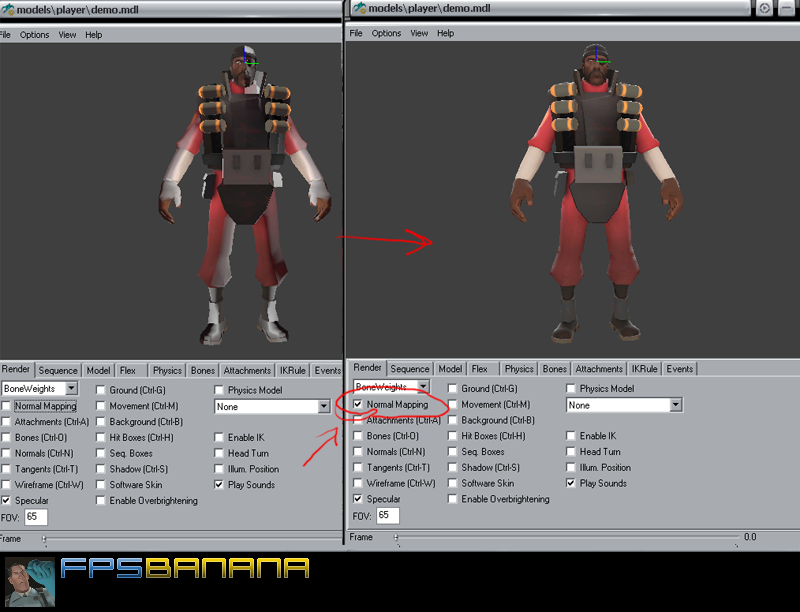
Task: Open Events tab in left window
Action: tap(328, 370)
